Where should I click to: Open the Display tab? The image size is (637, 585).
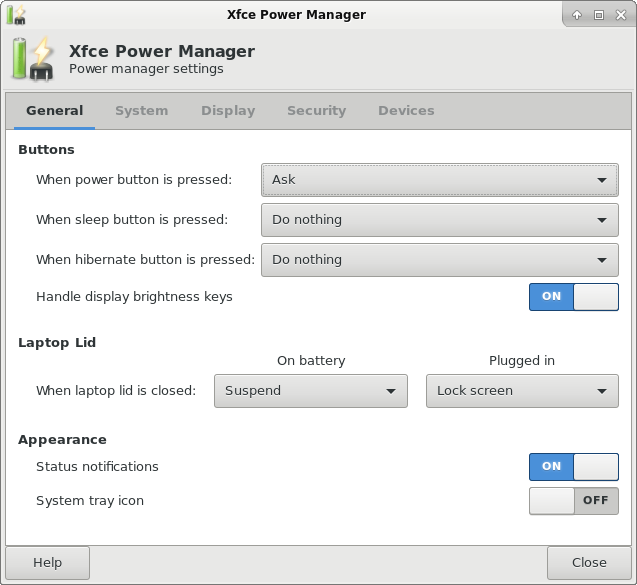point(228,111)
